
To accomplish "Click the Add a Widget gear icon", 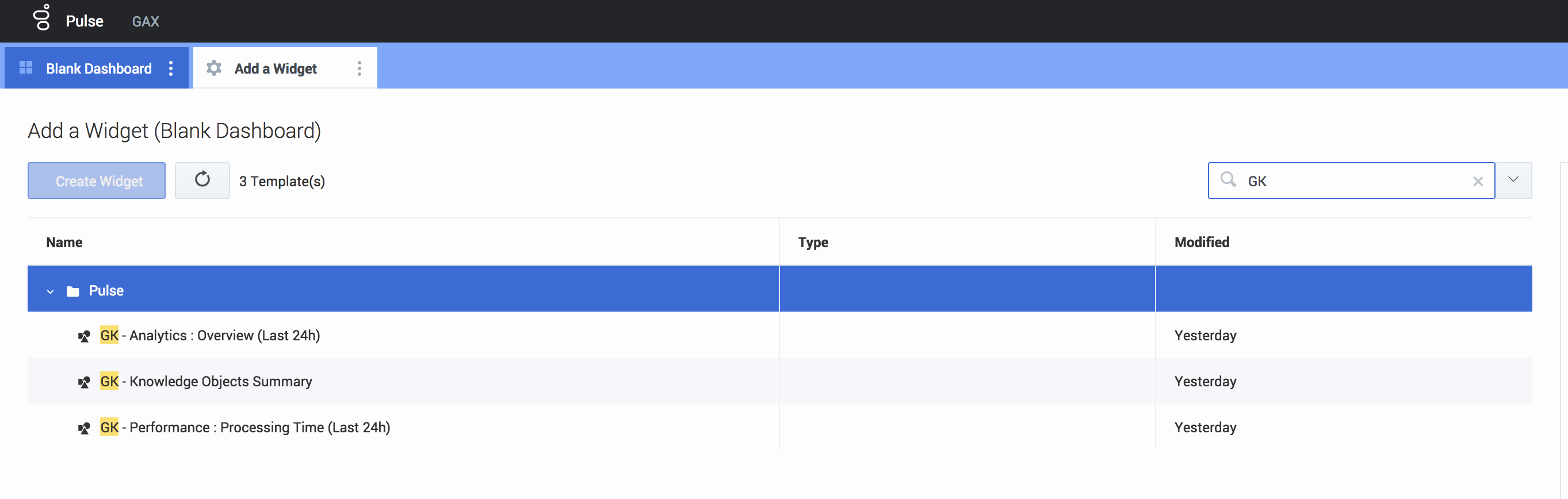I will pos(213,68).
